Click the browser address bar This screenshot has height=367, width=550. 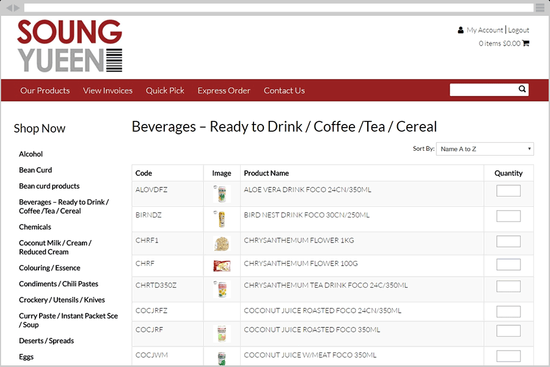click(x=279, y=8)
